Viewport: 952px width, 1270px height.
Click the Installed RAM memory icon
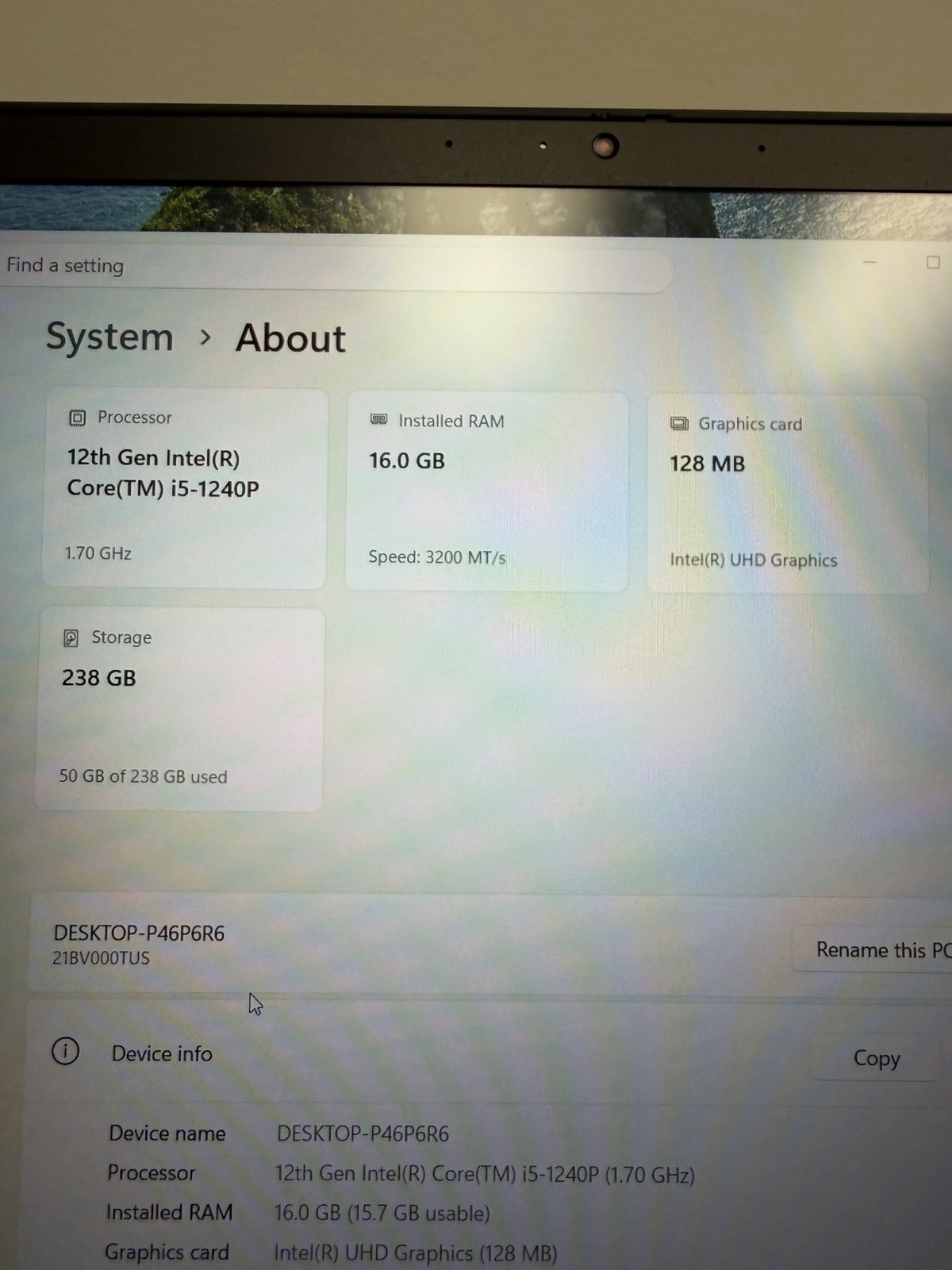379,419
